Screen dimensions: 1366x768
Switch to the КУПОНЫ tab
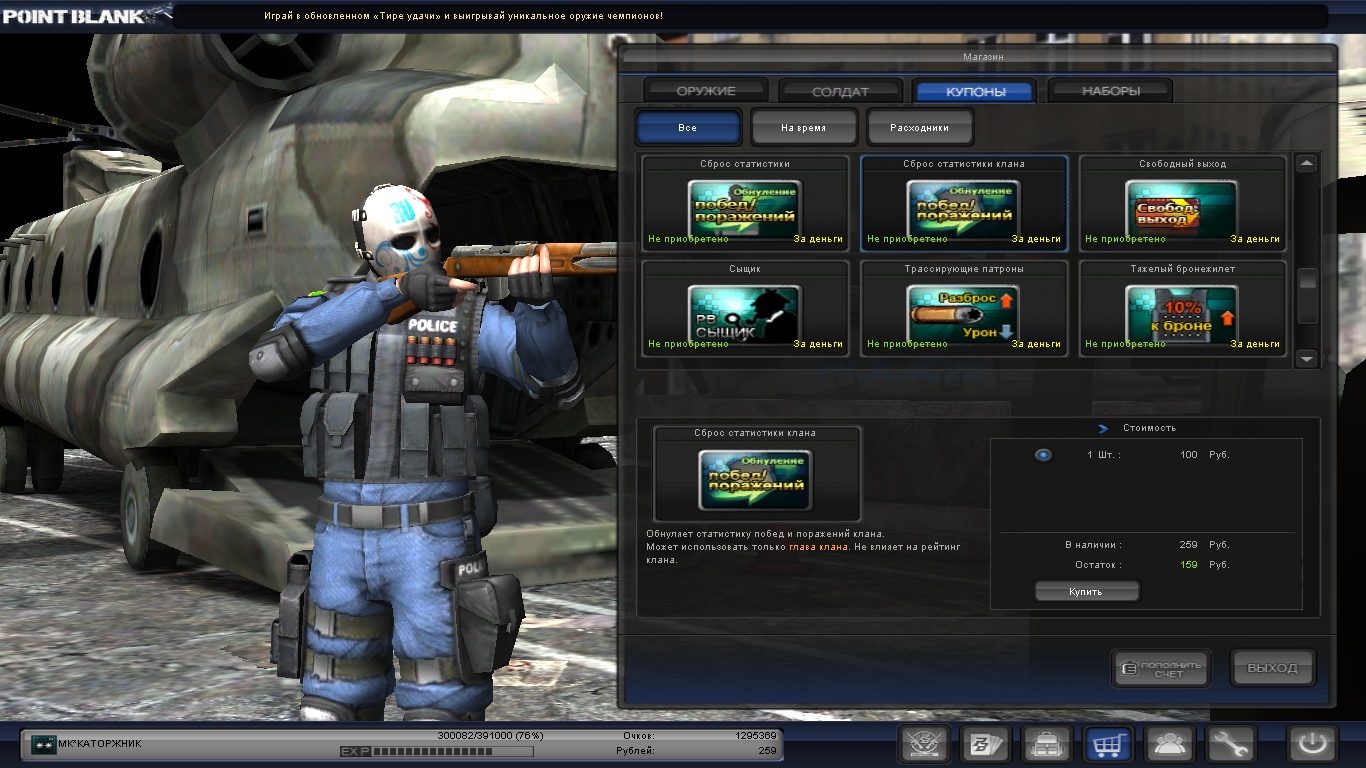tap(975, 91)
